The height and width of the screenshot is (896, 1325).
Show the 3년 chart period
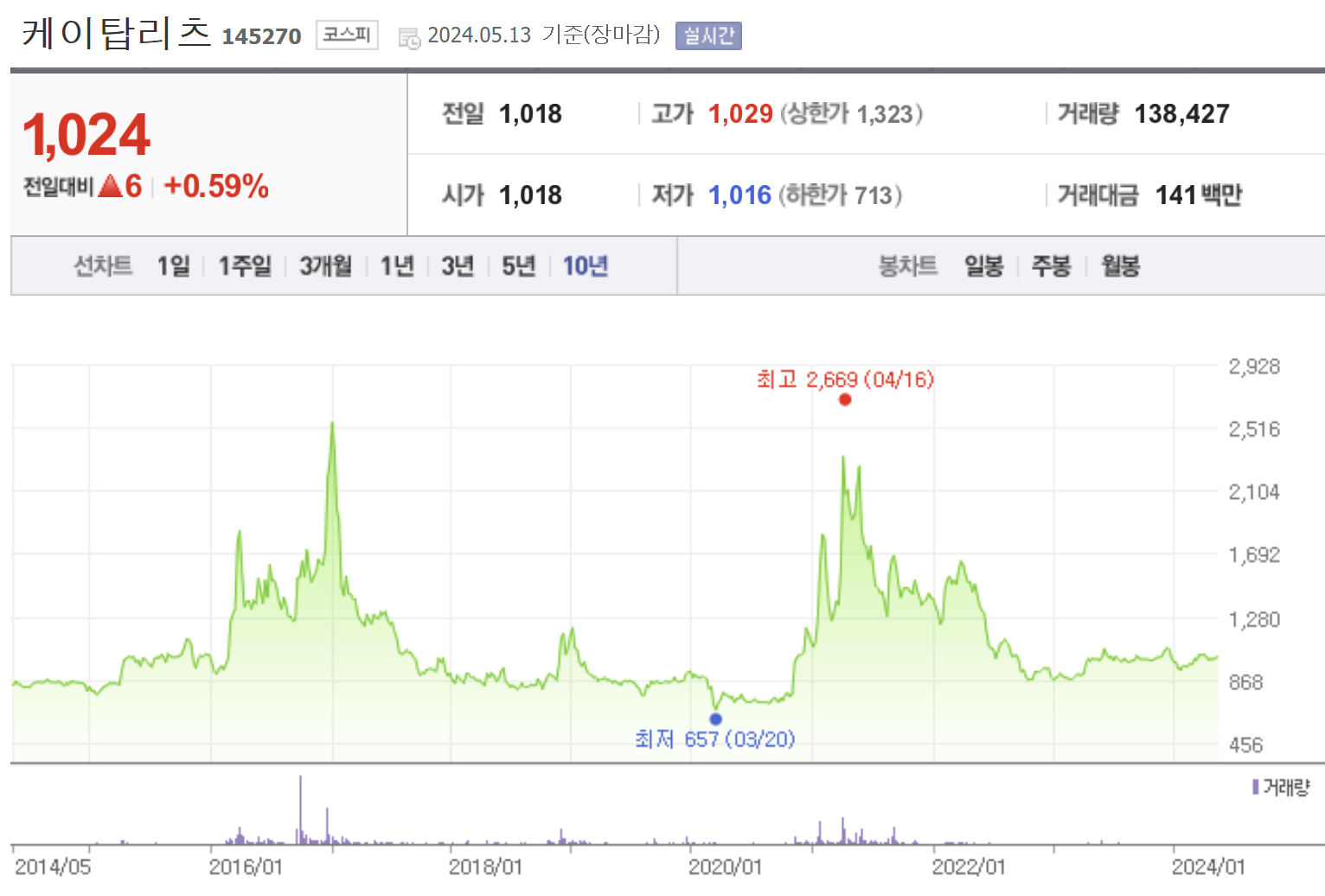click(x=458, y=266)
